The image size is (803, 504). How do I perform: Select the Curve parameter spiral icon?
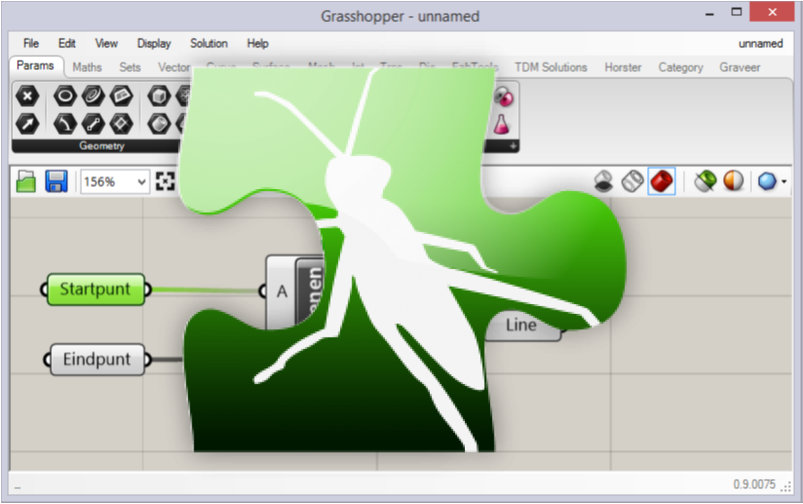(93, 96)
